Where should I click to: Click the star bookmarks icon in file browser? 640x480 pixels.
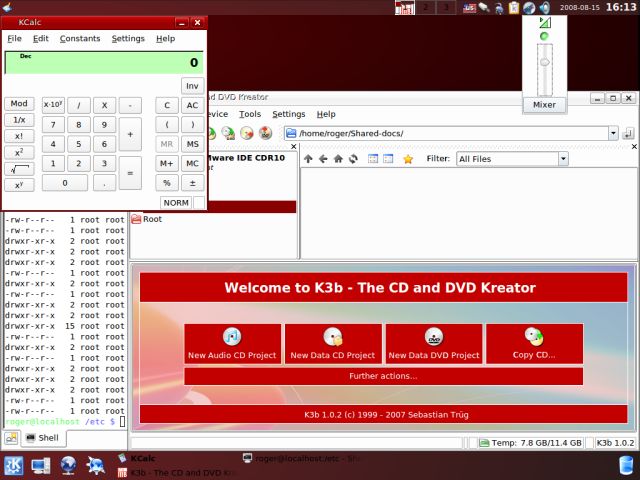[408, 159]
